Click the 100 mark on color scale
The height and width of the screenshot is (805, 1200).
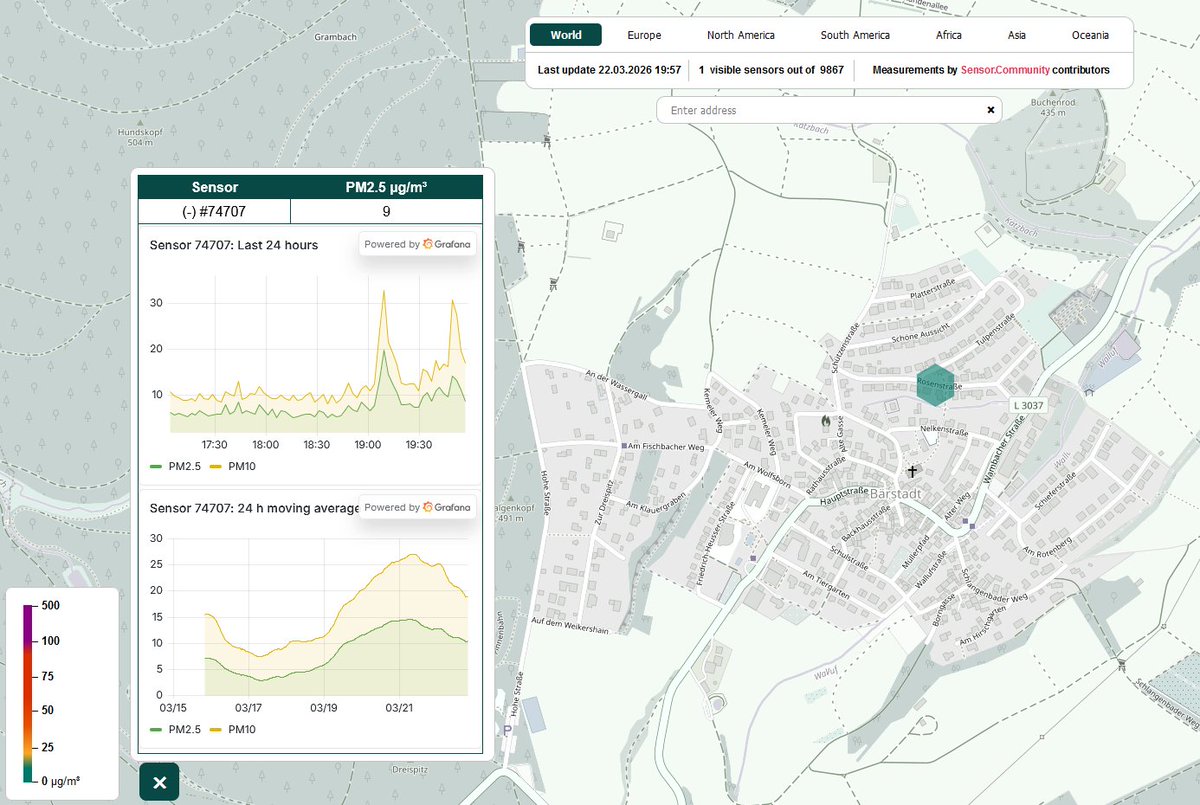click(x=50, y=641)
